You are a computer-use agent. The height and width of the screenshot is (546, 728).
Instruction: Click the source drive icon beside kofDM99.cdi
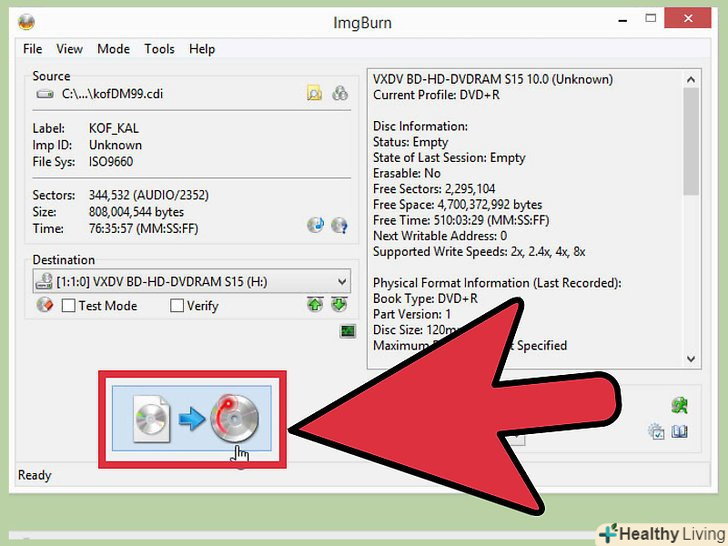pos(45,94)
